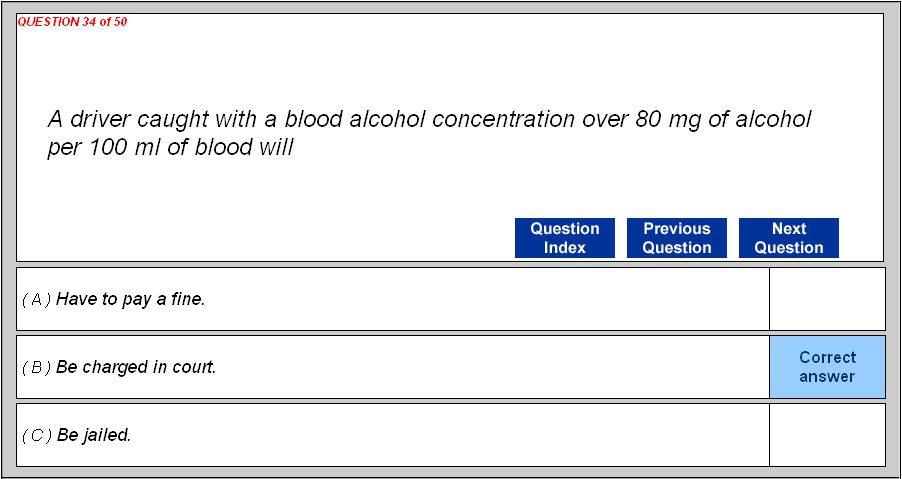The width and height of the screenshot is (902, 479).
Task: Click the empty result cell beside answer A
Action: tap(827, 299)
